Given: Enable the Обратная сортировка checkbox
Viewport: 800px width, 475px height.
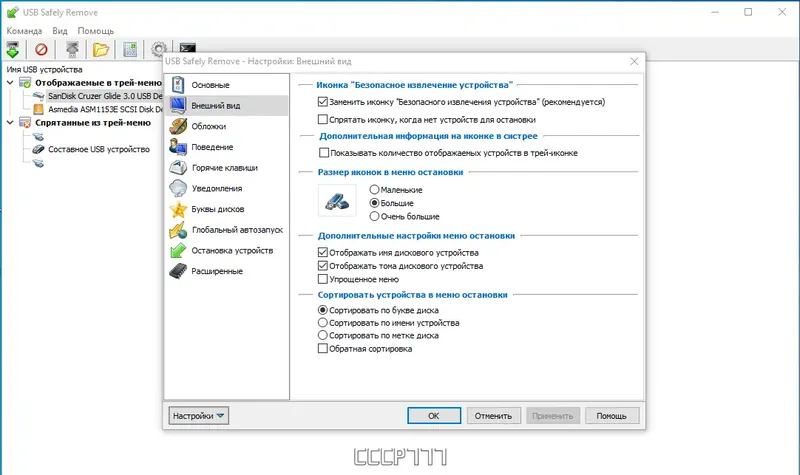Looking at the screenshot, I should pyautogui.click(x=322, y=349).
